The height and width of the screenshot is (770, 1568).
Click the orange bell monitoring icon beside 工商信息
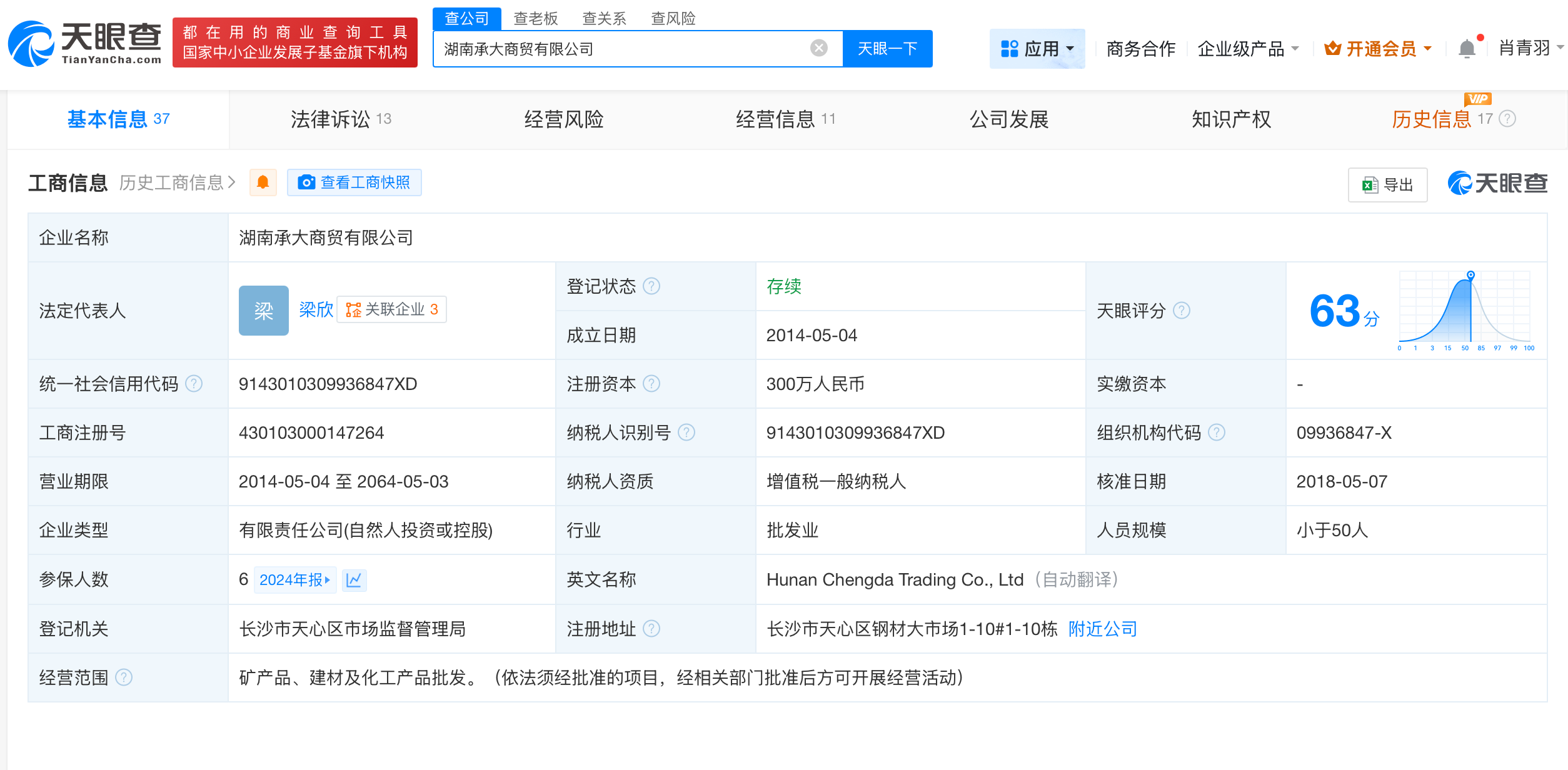click(263, 182)
